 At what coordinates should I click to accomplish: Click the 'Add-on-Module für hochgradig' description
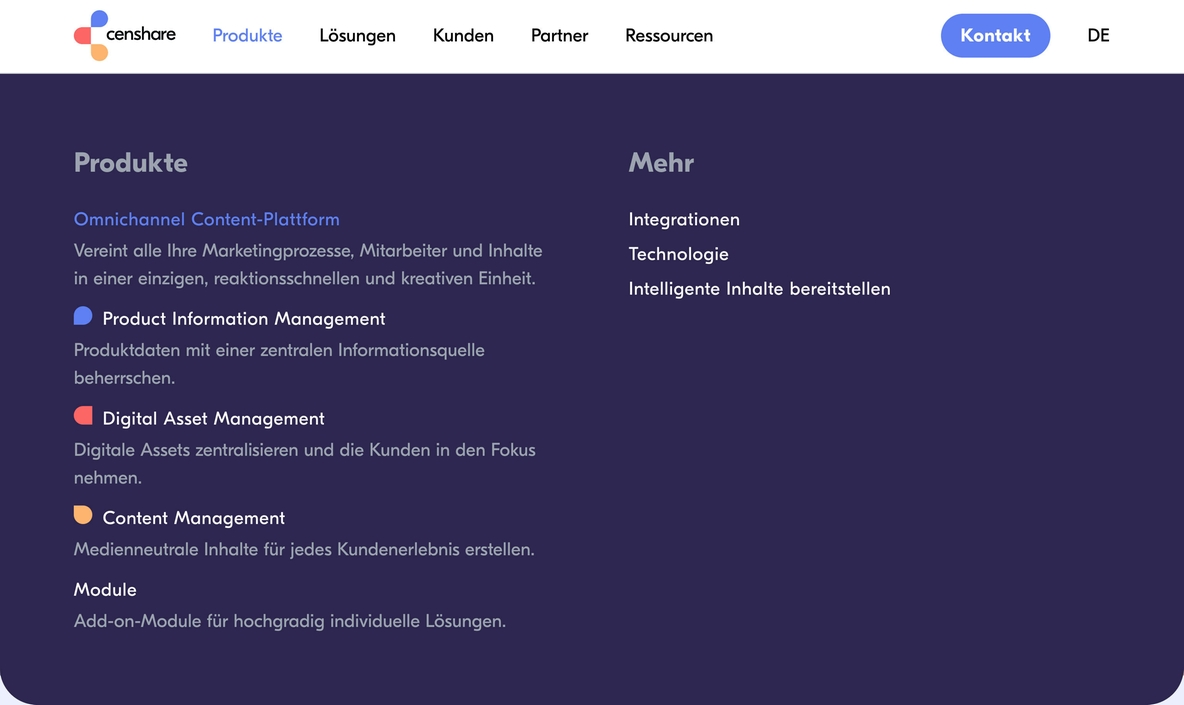tap(290, 621)
